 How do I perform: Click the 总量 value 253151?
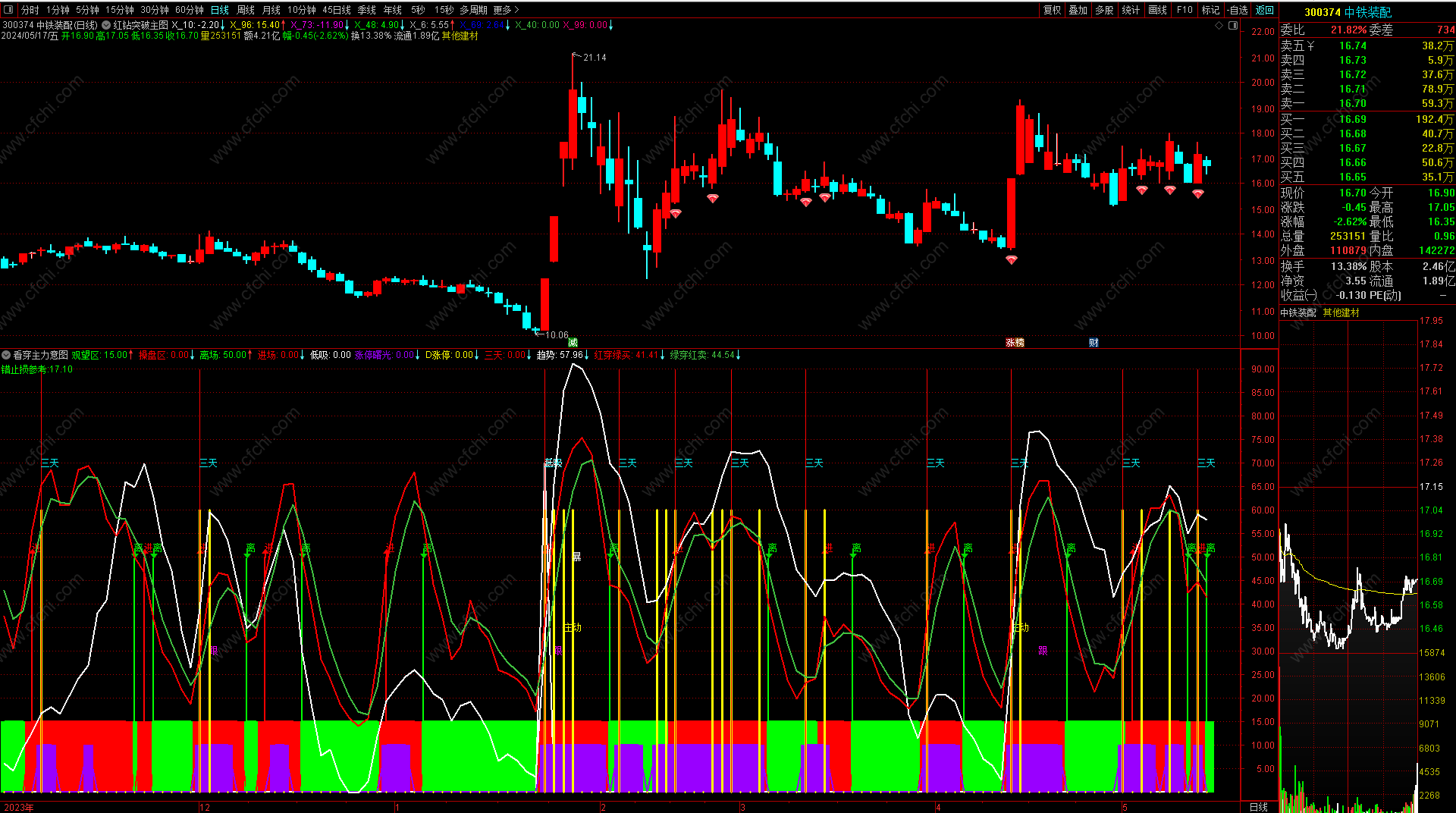1348,236
